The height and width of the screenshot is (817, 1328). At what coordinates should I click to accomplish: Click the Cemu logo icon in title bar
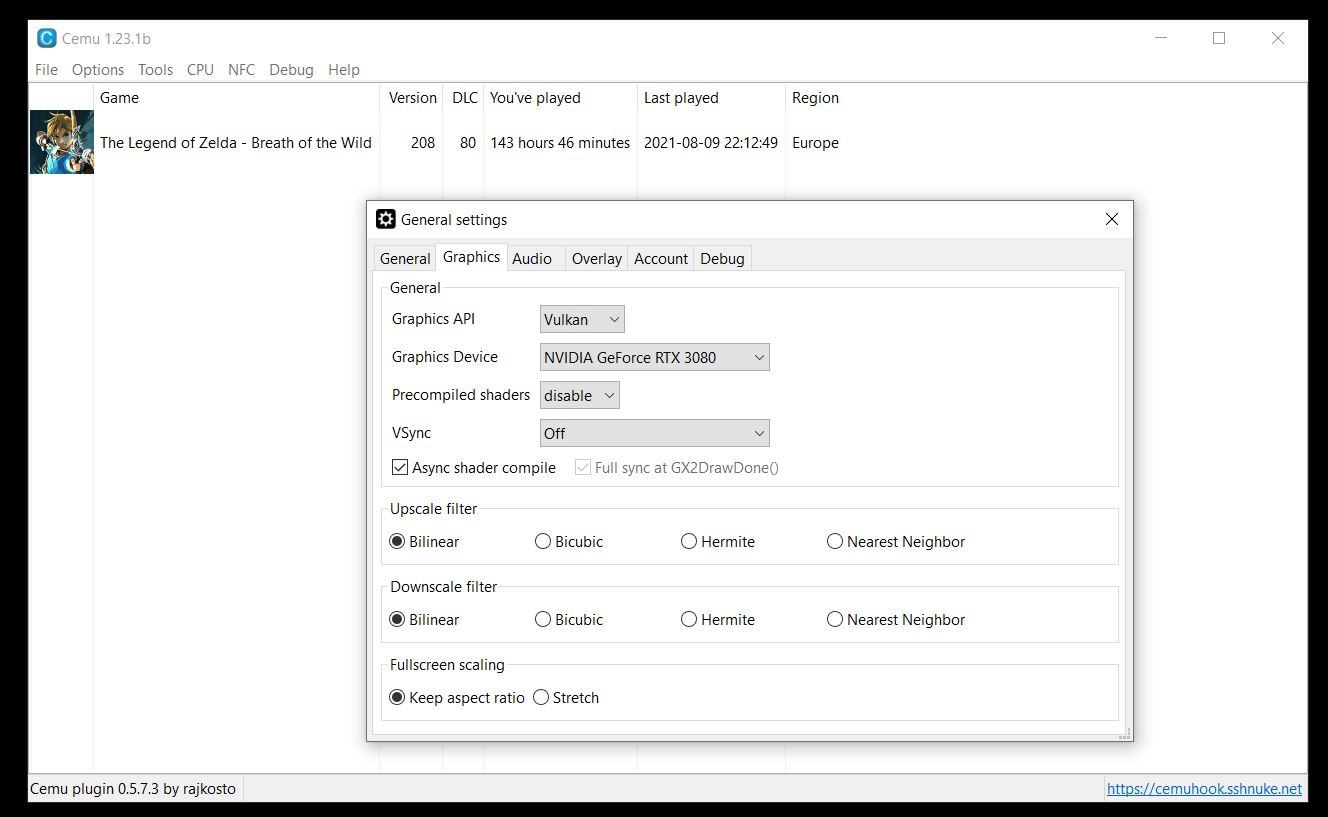tap(46, 38)
